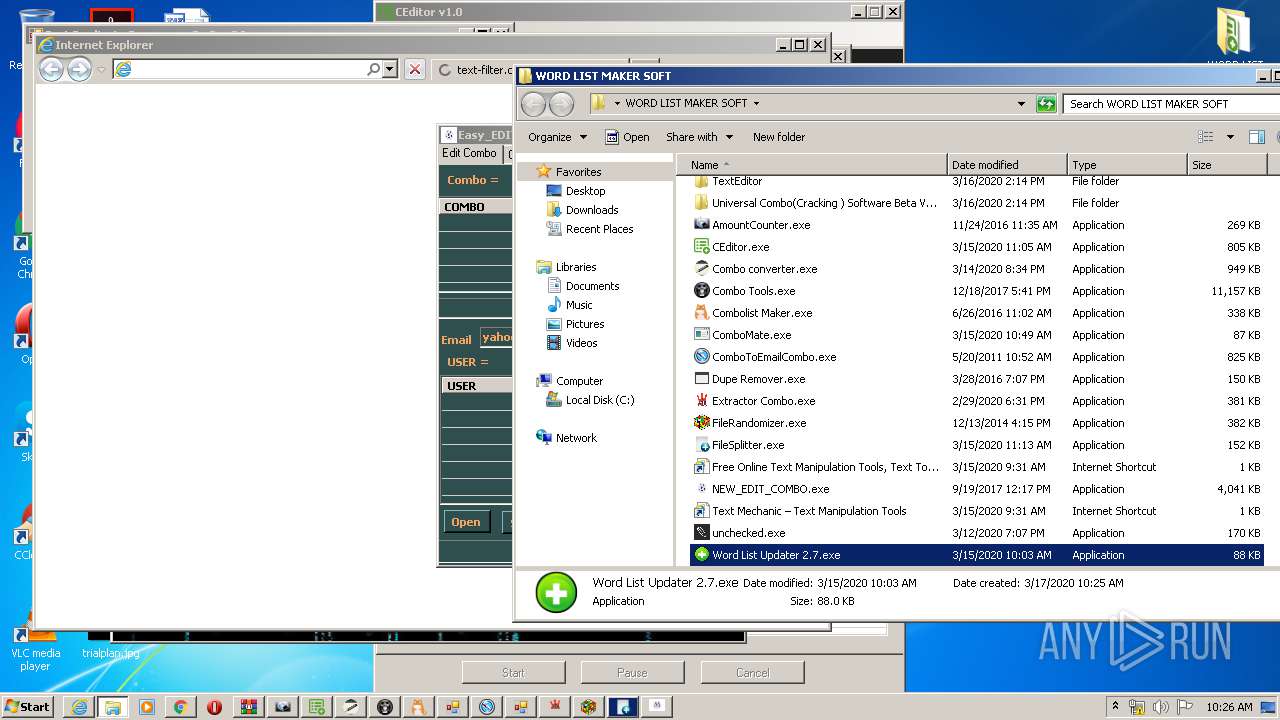This screenshot has height=720, width=1280.
Task: Expand WORD LIST MAKER SOFT breadcrumb arrow
Action: click(x=756, y=104)
